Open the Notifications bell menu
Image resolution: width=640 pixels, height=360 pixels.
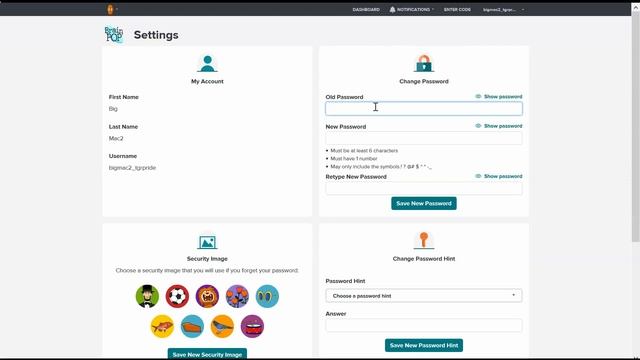pos(411,9)
